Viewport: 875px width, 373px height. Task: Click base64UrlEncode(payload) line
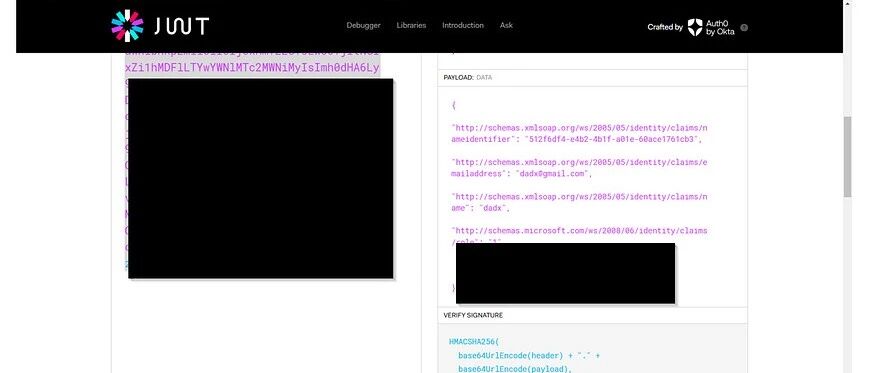point(515,369)
